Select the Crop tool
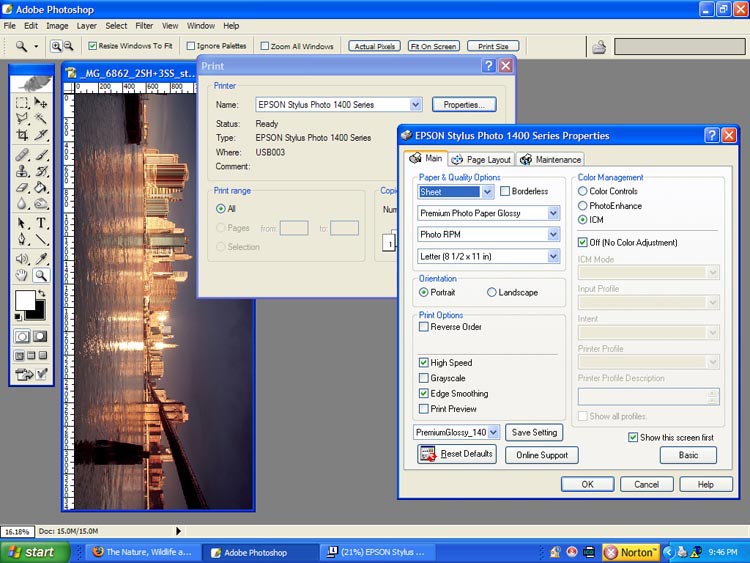Viewport: 750px width, 563px height. pyautogui.click(x=22, y=135)
